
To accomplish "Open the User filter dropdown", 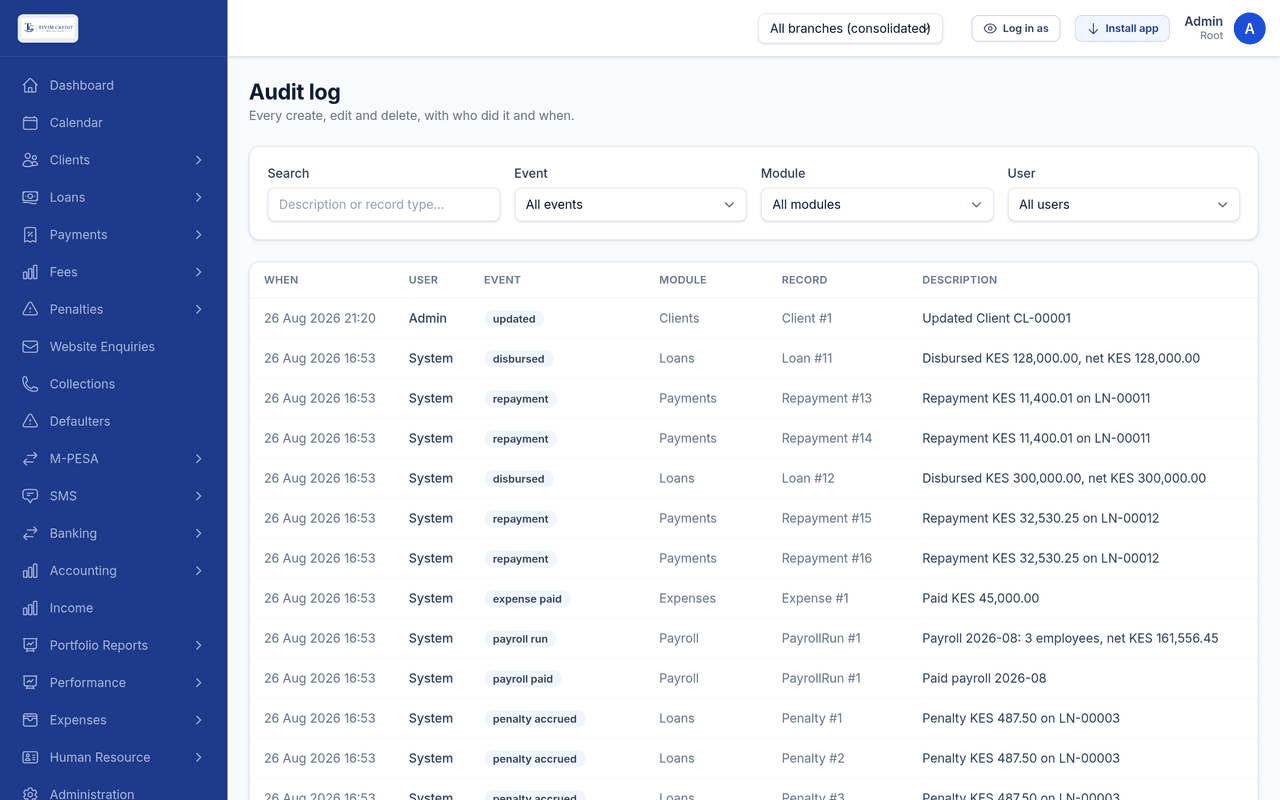I will (x=1123, y=204).
